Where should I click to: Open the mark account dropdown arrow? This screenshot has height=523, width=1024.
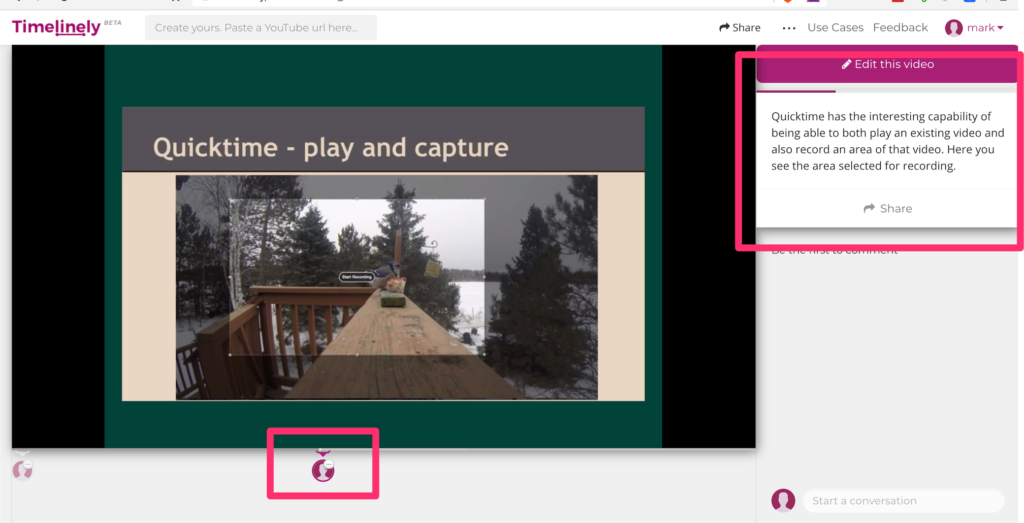pos(1000,28)
